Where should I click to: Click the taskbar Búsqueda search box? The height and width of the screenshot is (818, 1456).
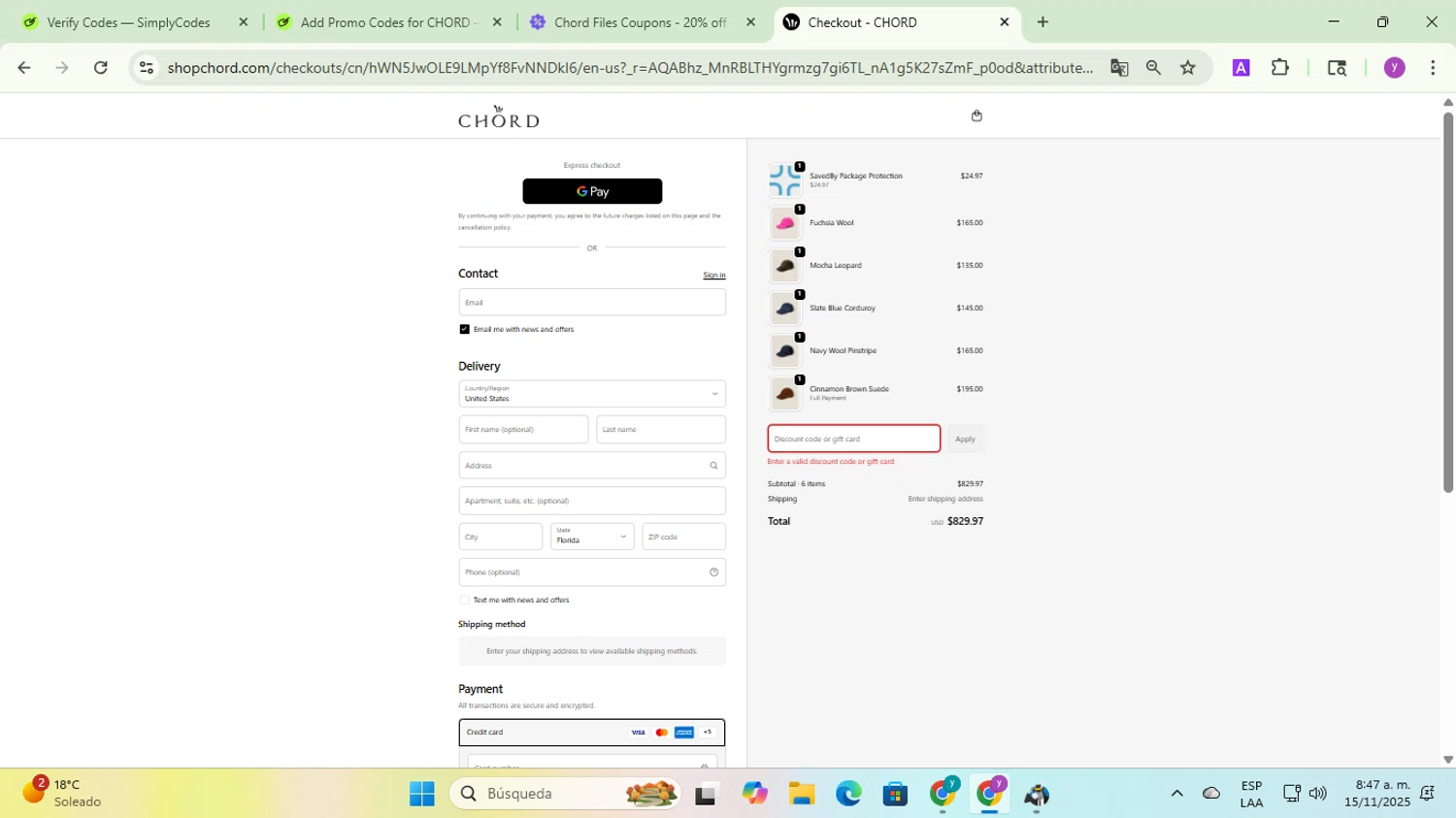(x=567, y=795)
